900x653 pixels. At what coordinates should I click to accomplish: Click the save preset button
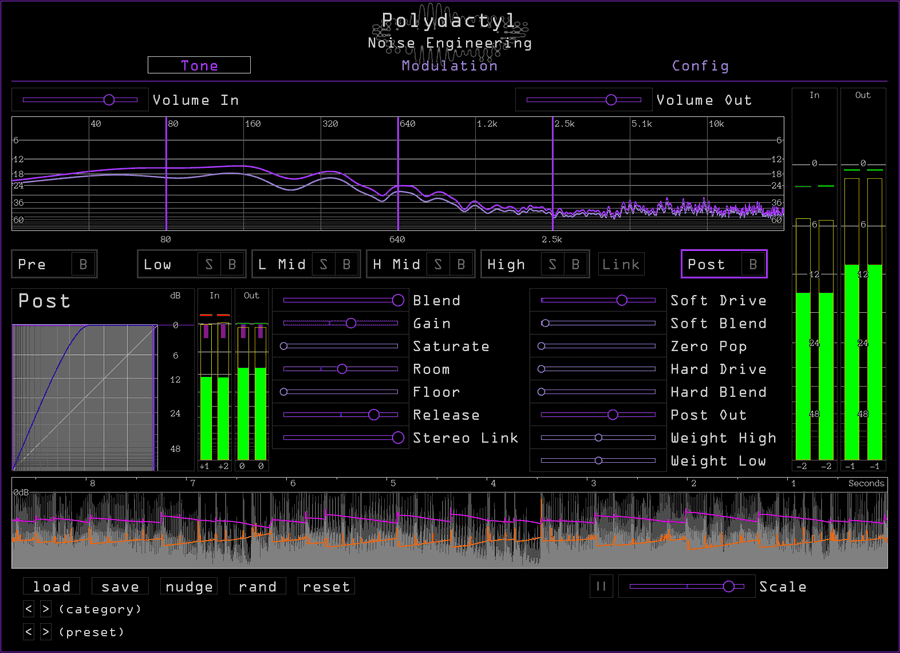[x=120, y=586]
